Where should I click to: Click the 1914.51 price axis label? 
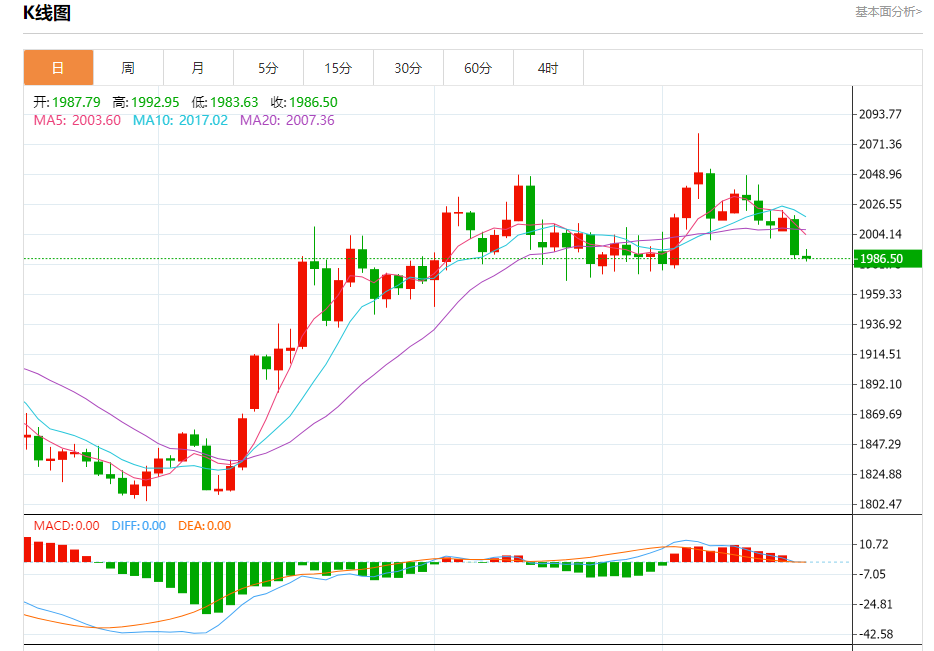880,354
